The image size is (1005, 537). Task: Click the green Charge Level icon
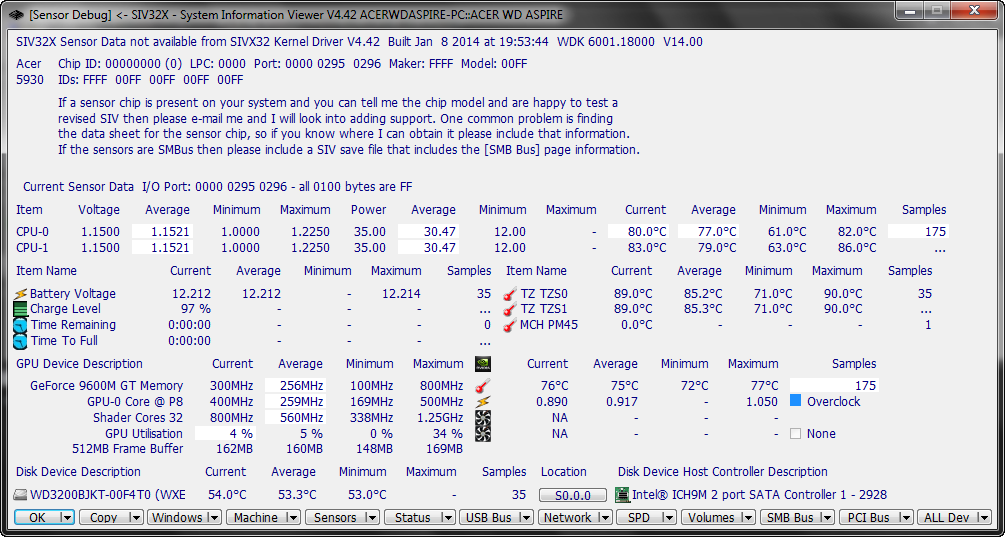[x=21, y=310]
